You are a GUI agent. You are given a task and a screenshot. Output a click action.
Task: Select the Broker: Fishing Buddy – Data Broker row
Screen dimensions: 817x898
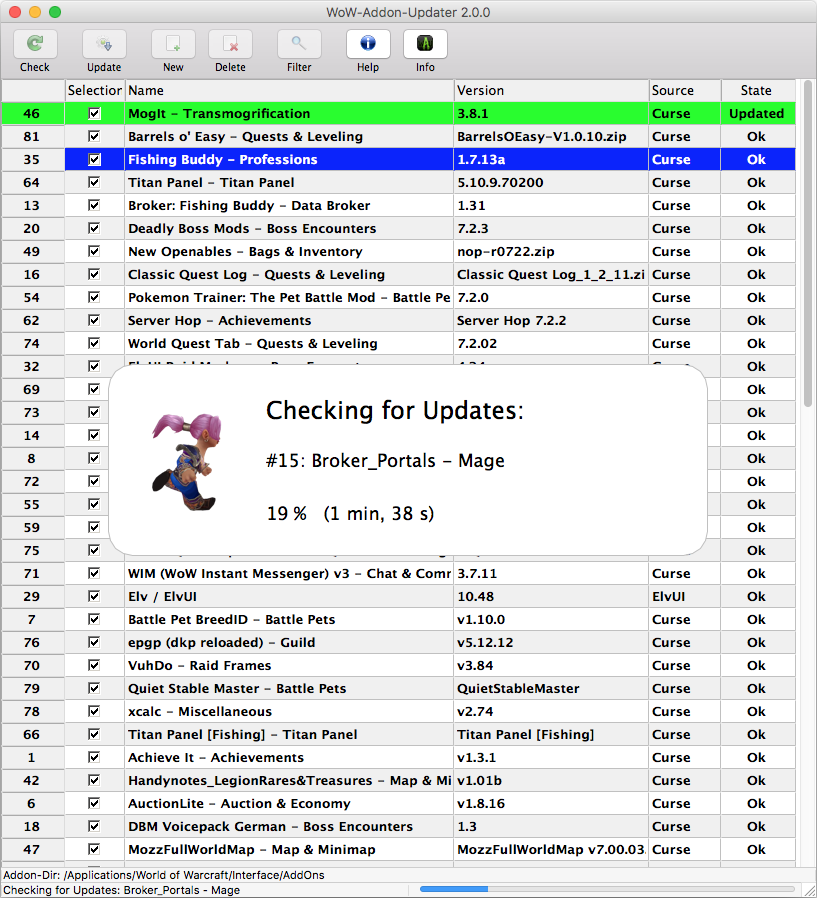(398, 206)
